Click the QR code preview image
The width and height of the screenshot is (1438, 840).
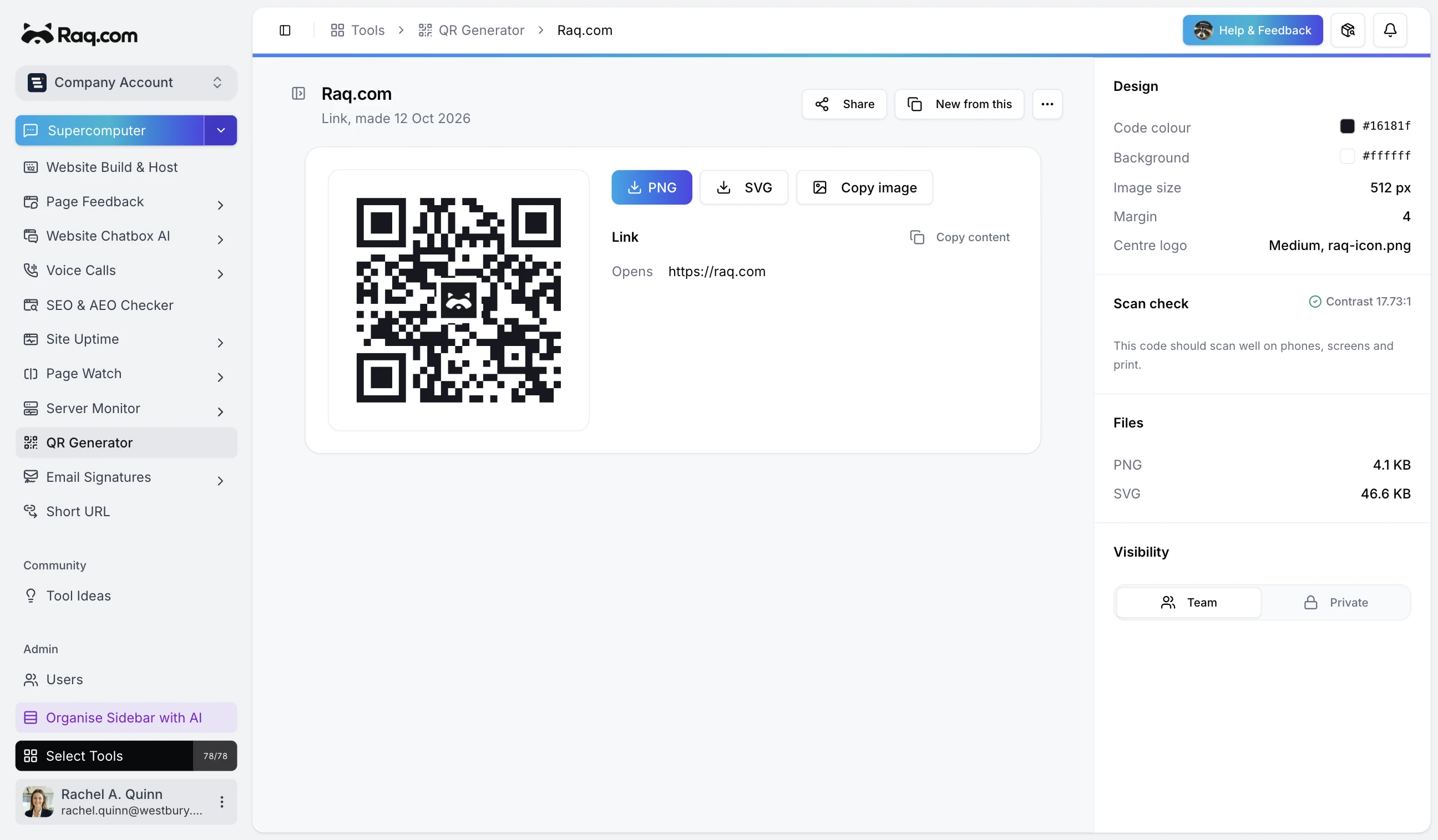(458, 300)
